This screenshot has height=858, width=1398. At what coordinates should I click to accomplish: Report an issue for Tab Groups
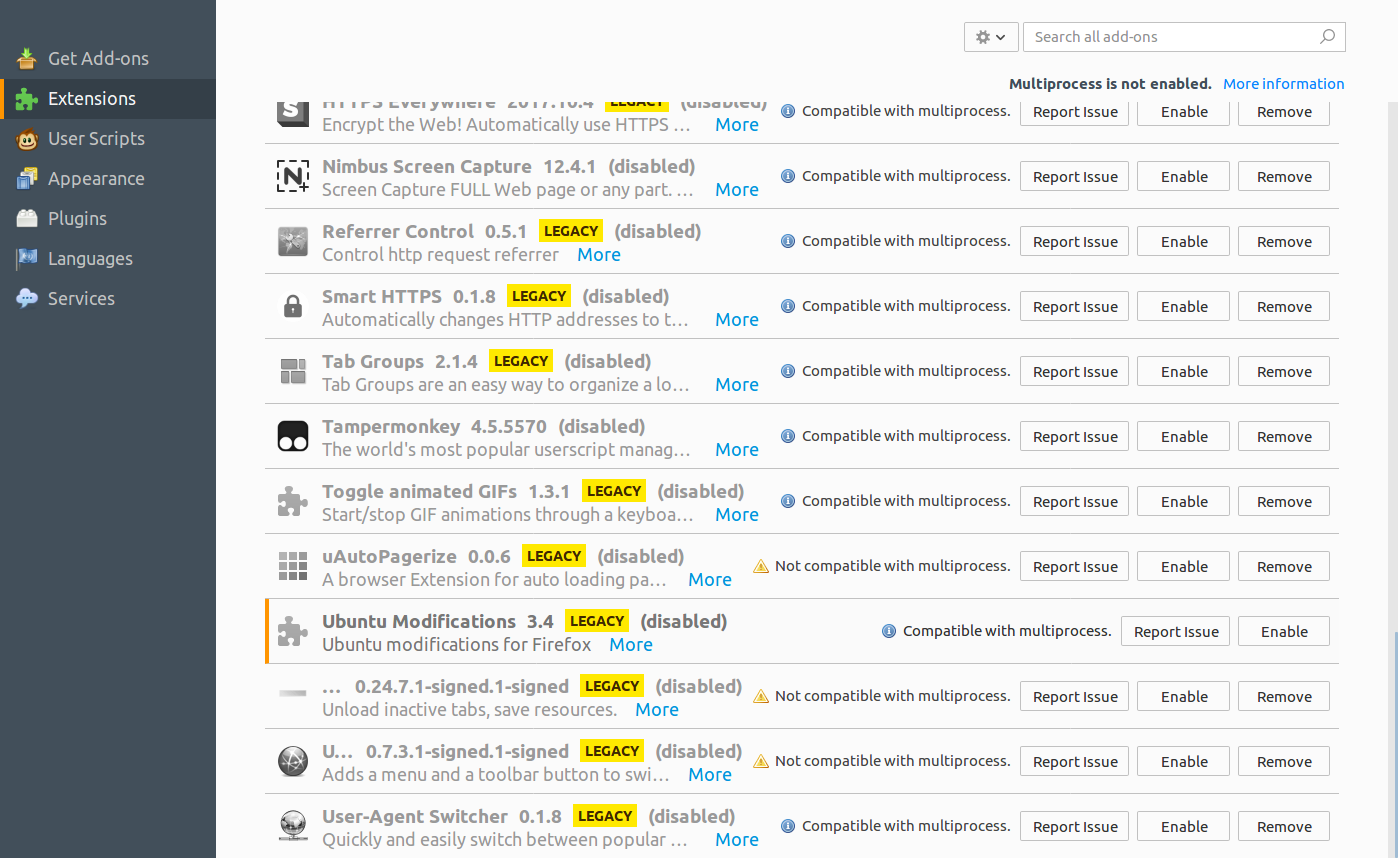[1075, 372]
